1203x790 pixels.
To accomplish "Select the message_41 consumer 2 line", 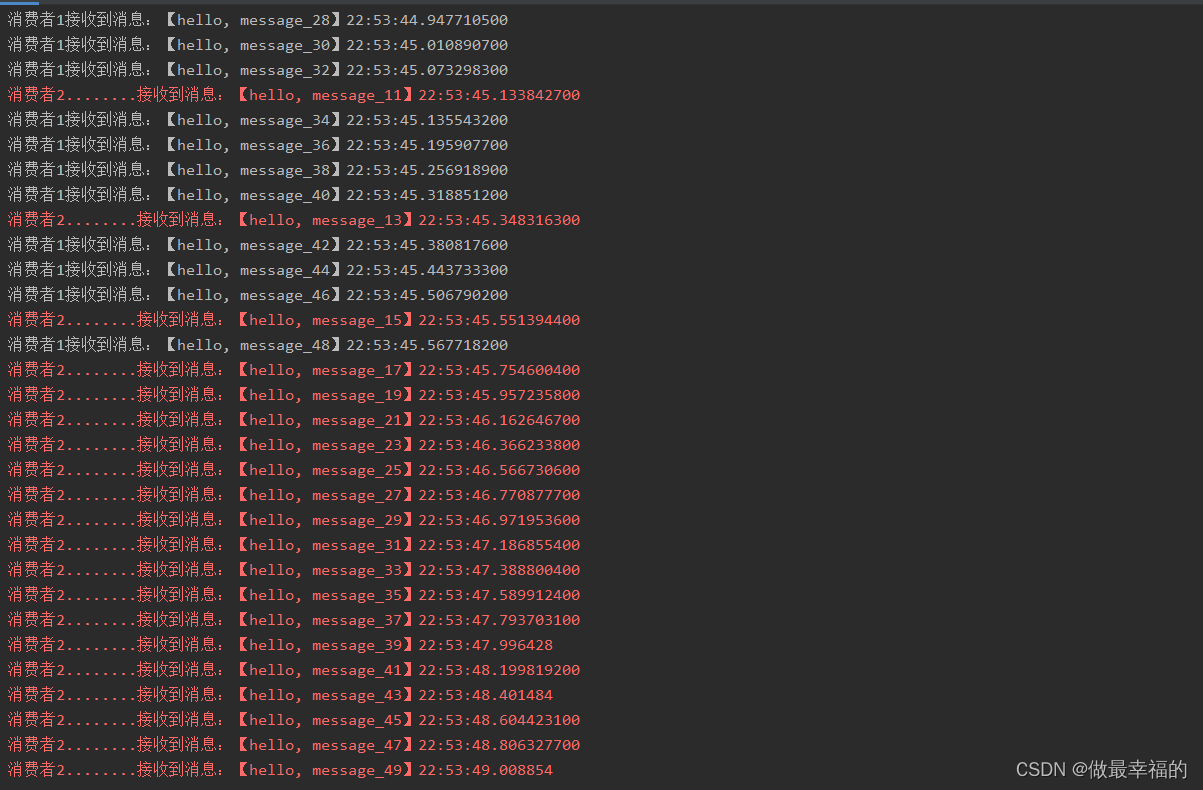I will click(x=294, y=670).
